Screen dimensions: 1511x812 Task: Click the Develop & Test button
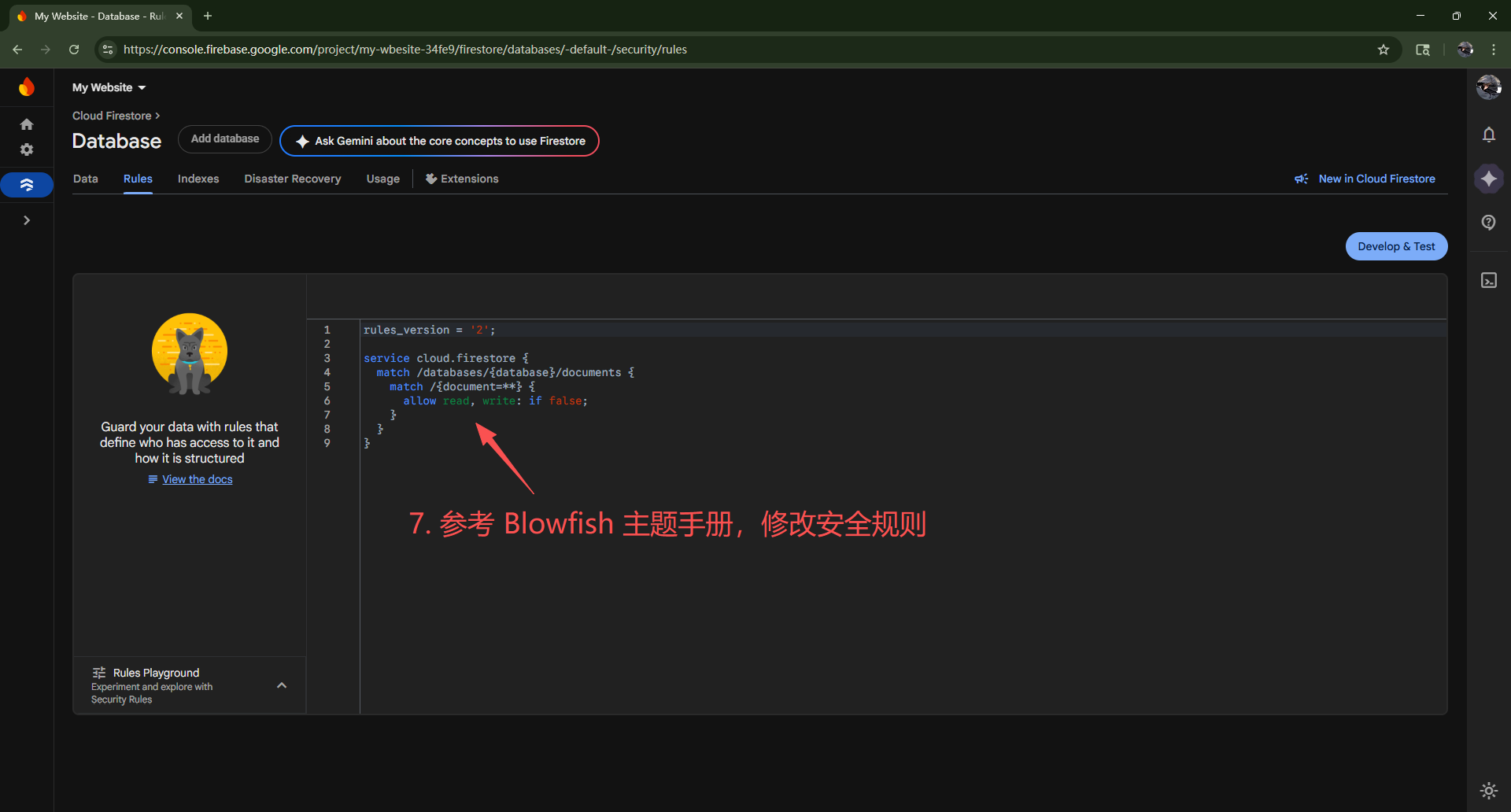click(1395, 246)
